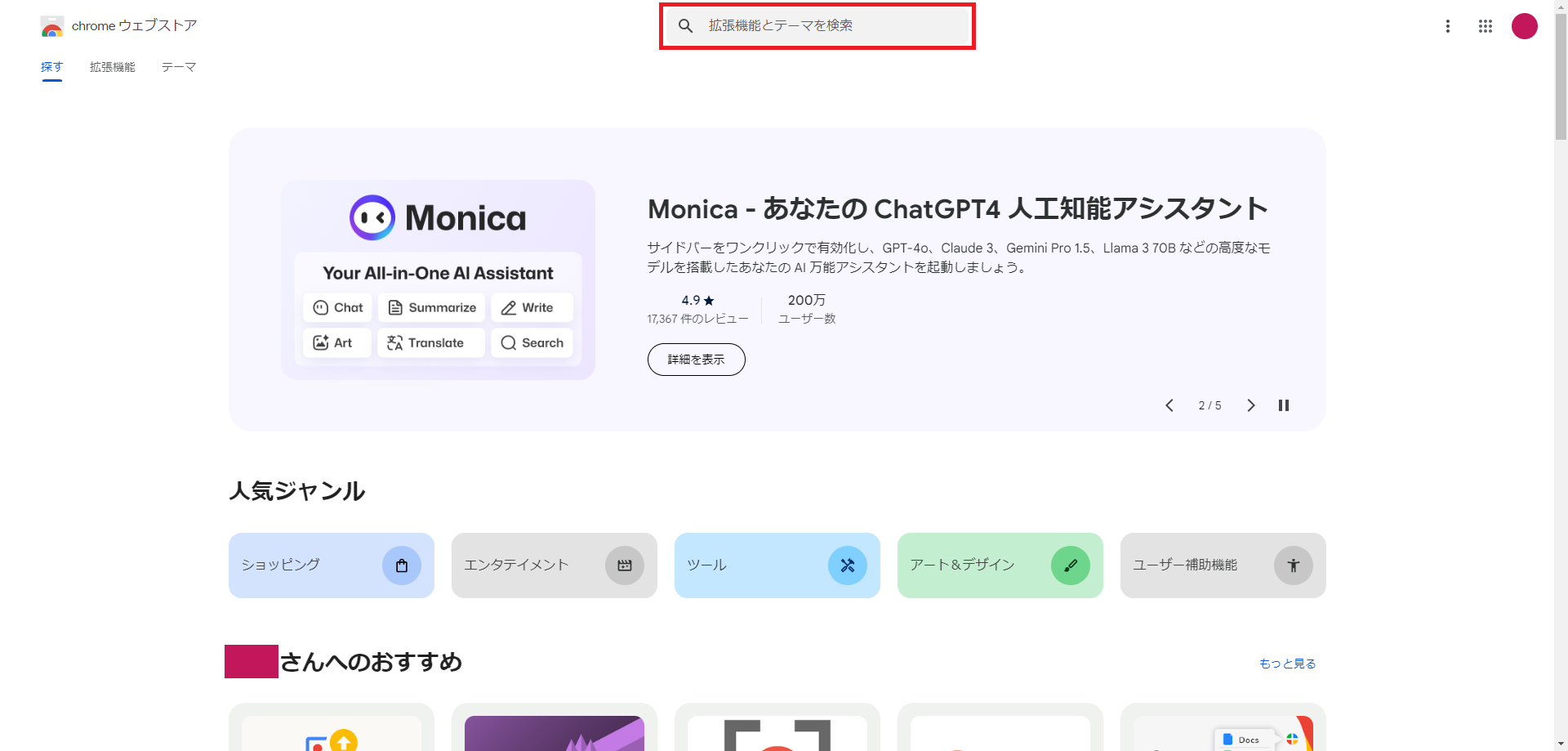This screenshot has width=1568, height=751.
Task: Click the Monica banner title text
Action: [958, 209]
